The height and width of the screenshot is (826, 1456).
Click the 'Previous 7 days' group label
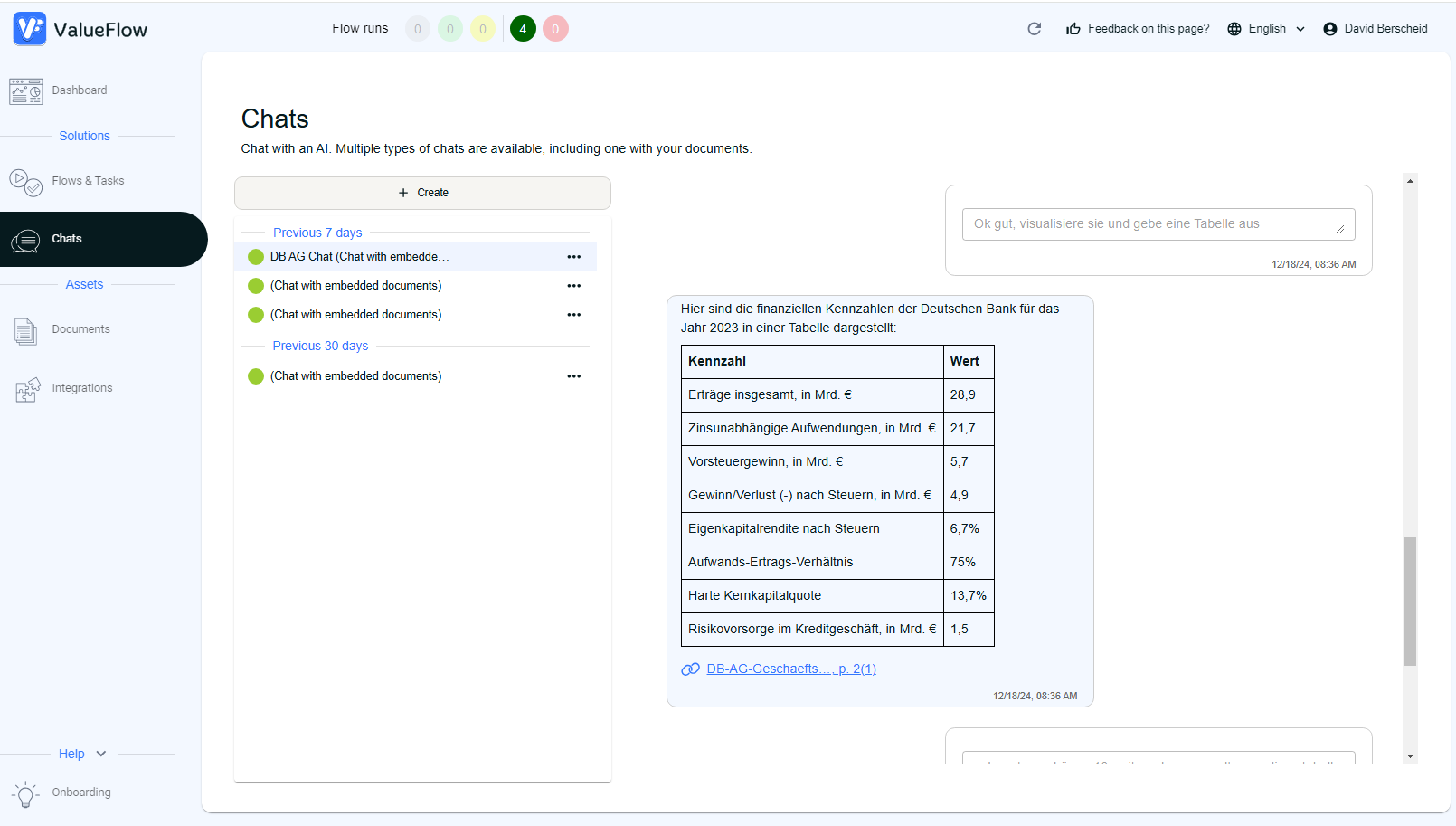tap(317, 233)
